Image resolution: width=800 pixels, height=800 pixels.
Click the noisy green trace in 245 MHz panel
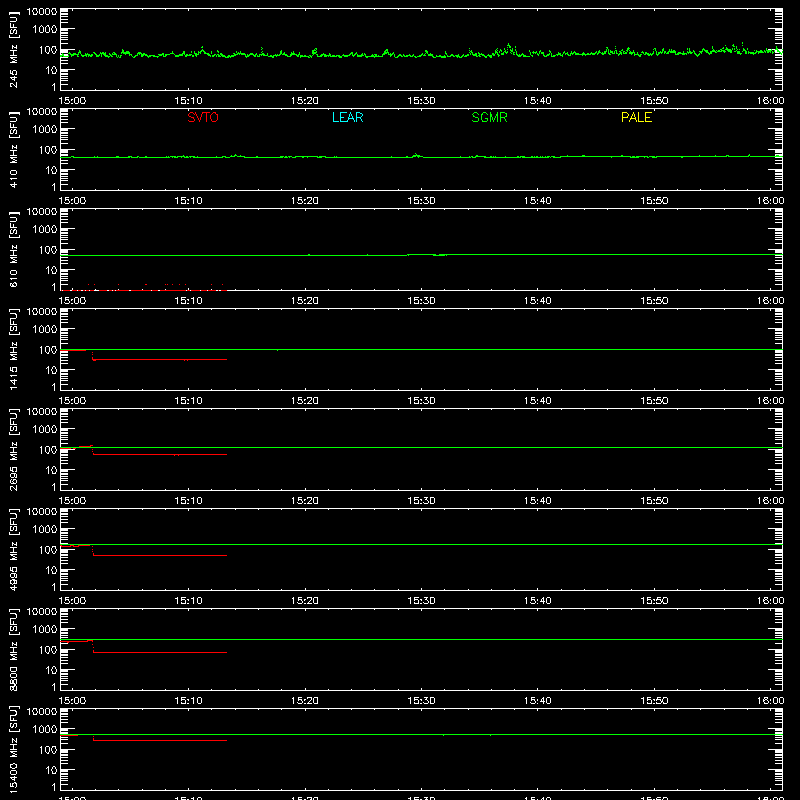[421, 53]
